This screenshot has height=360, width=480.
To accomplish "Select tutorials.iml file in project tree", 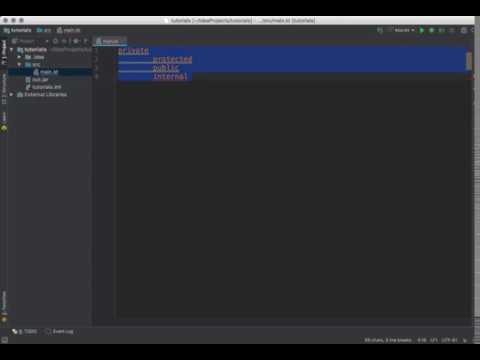I will 44,87.
